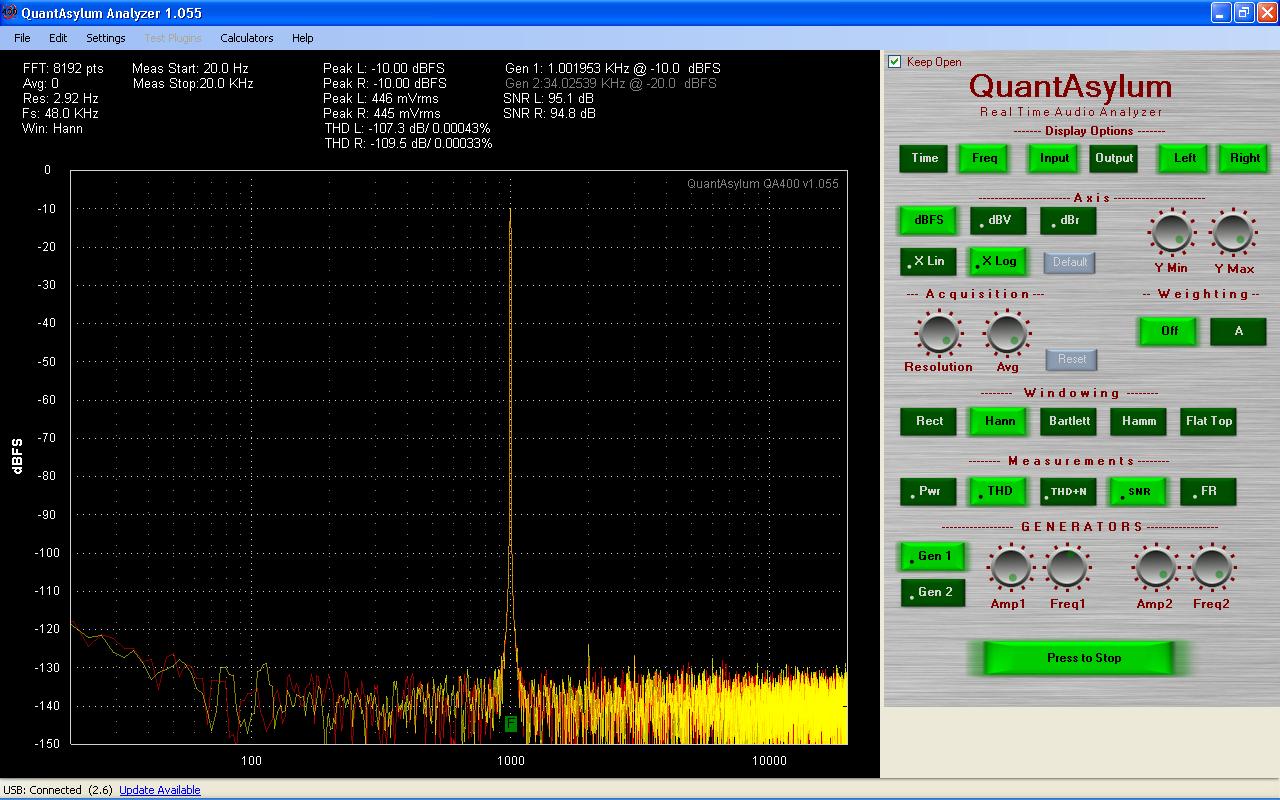Click the QuantAsylum app icon in title bar
This screenshot has width=1280, height=800.
(x=9, y=12)
